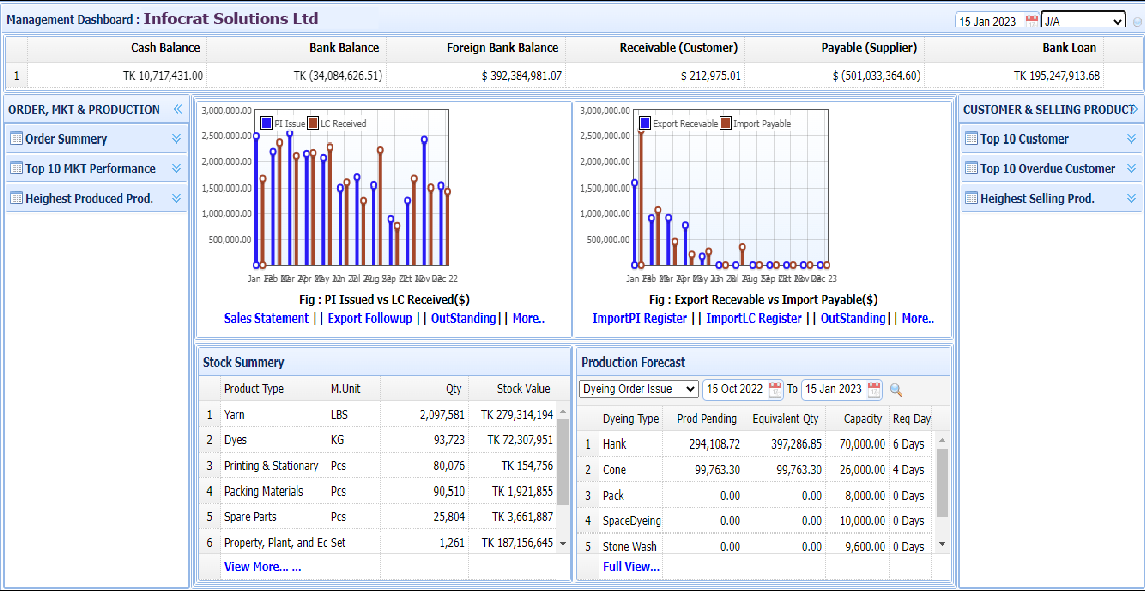Click the Cash Balance column header
This screenshot has width=1145, height=591.
pyautogui.click(x=118, y=48)
